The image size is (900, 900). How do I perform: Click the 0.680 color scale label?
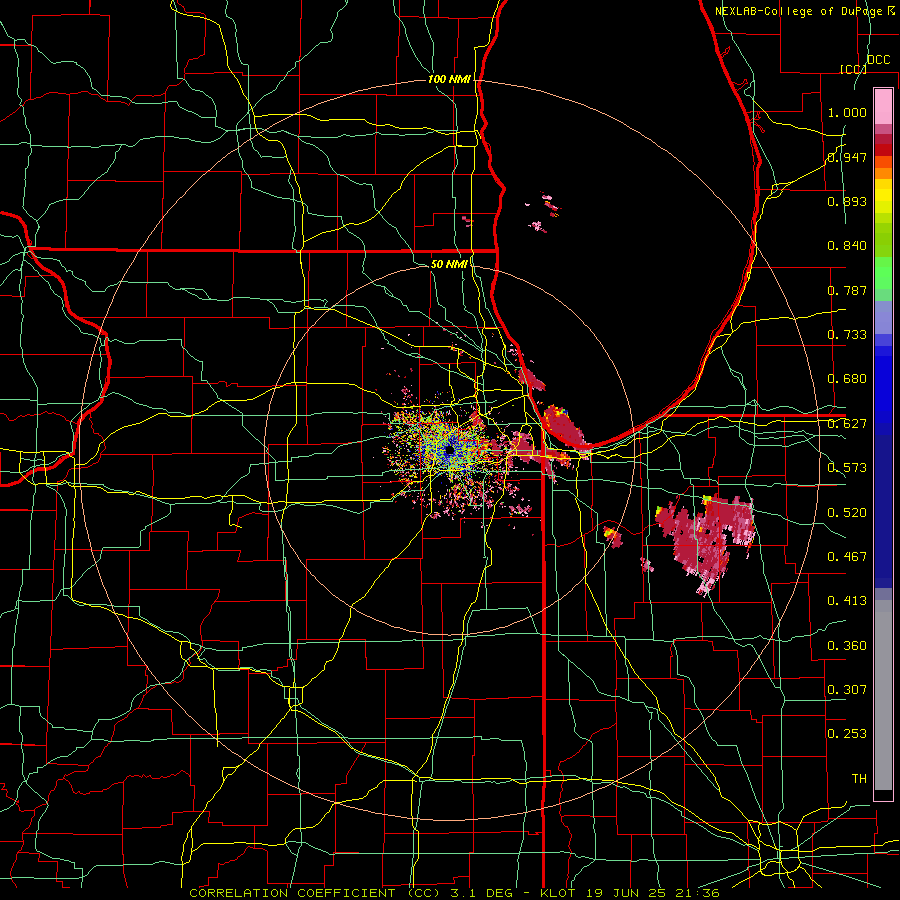pos(847,379)
